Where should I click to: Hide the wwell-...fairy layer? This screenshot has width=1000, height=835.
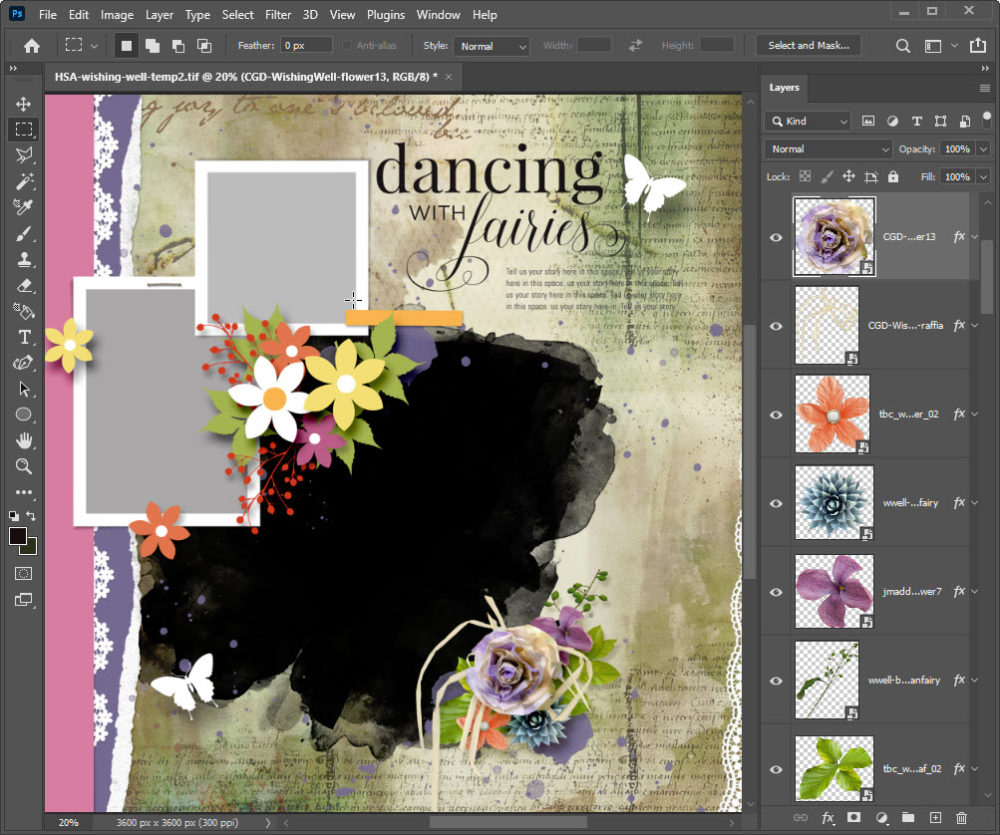(776, 503)
